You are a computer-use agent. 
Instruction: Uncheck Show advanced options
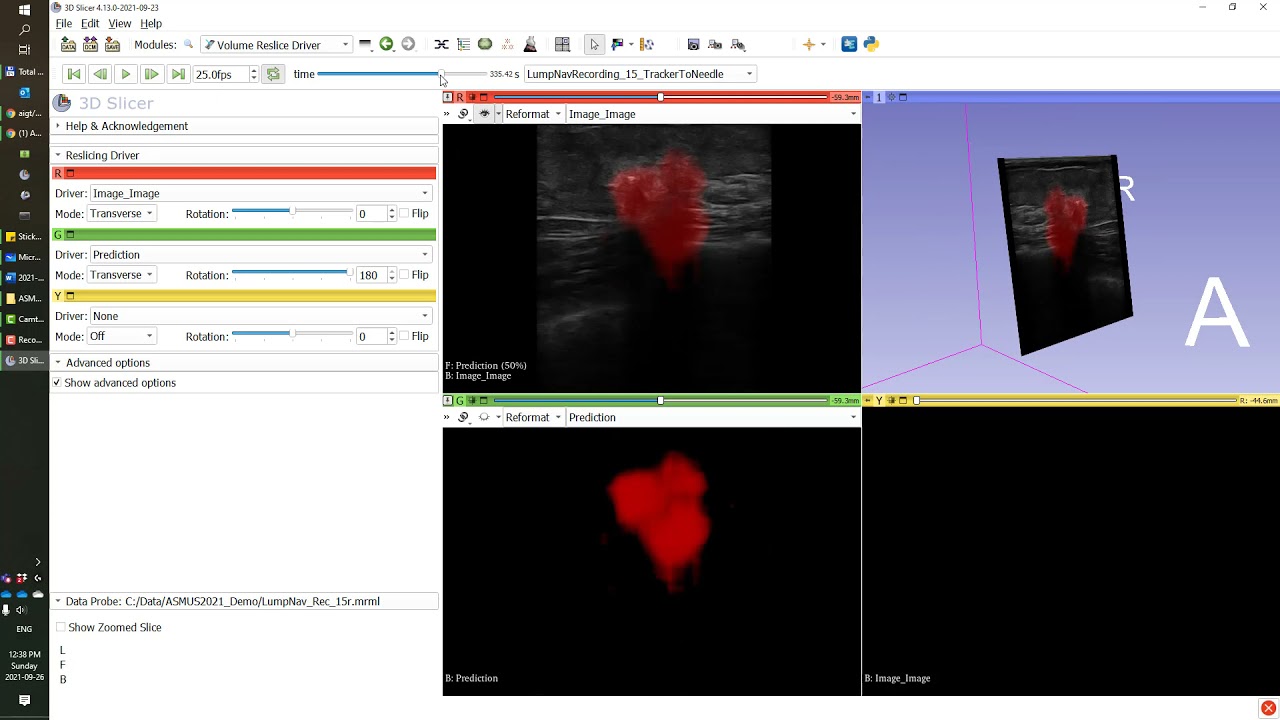(57, 383)
